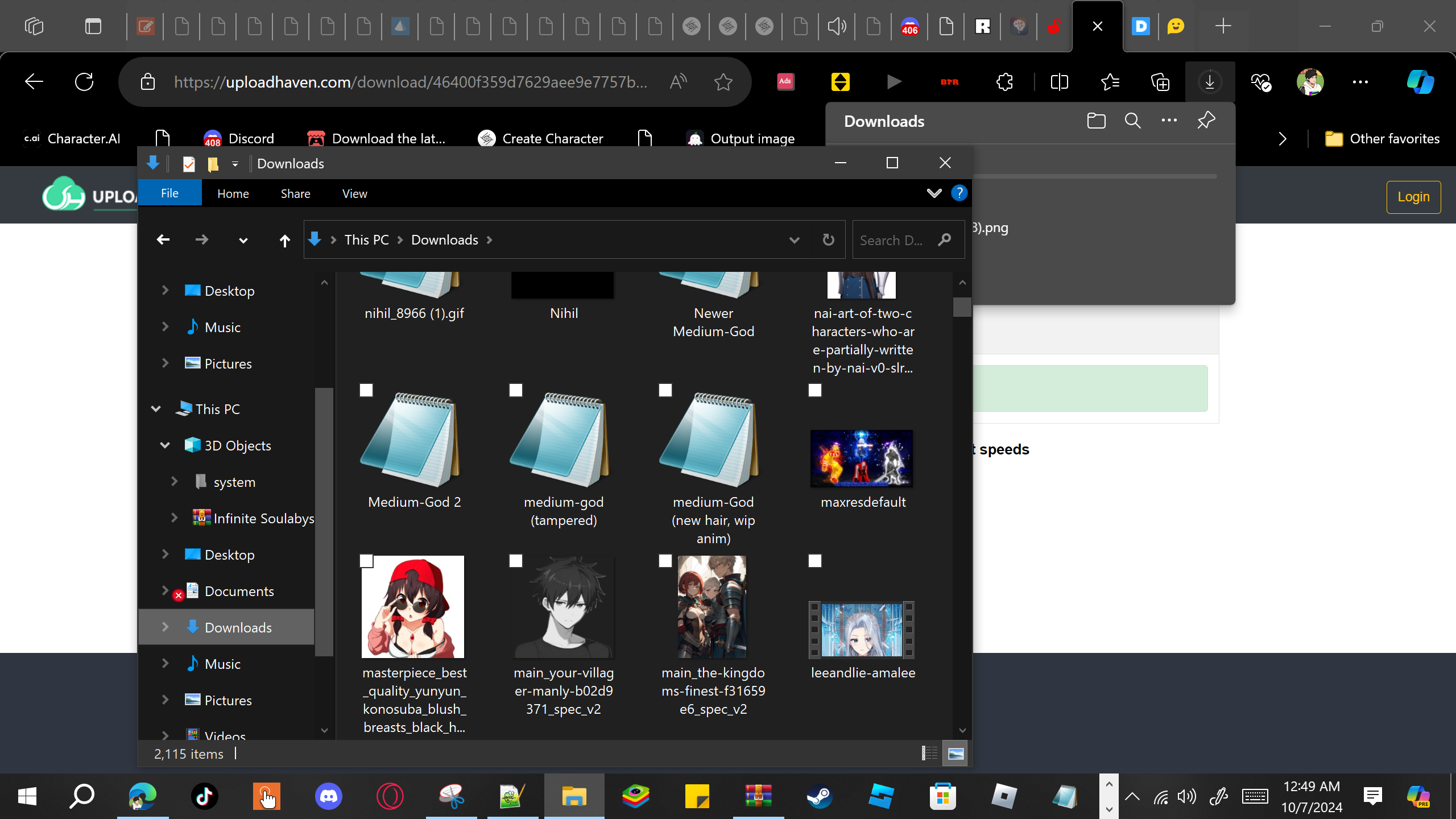Viewport: 1456px width, 819px height.
Task: Open address bar history dropdown
Action: point(794,240)
